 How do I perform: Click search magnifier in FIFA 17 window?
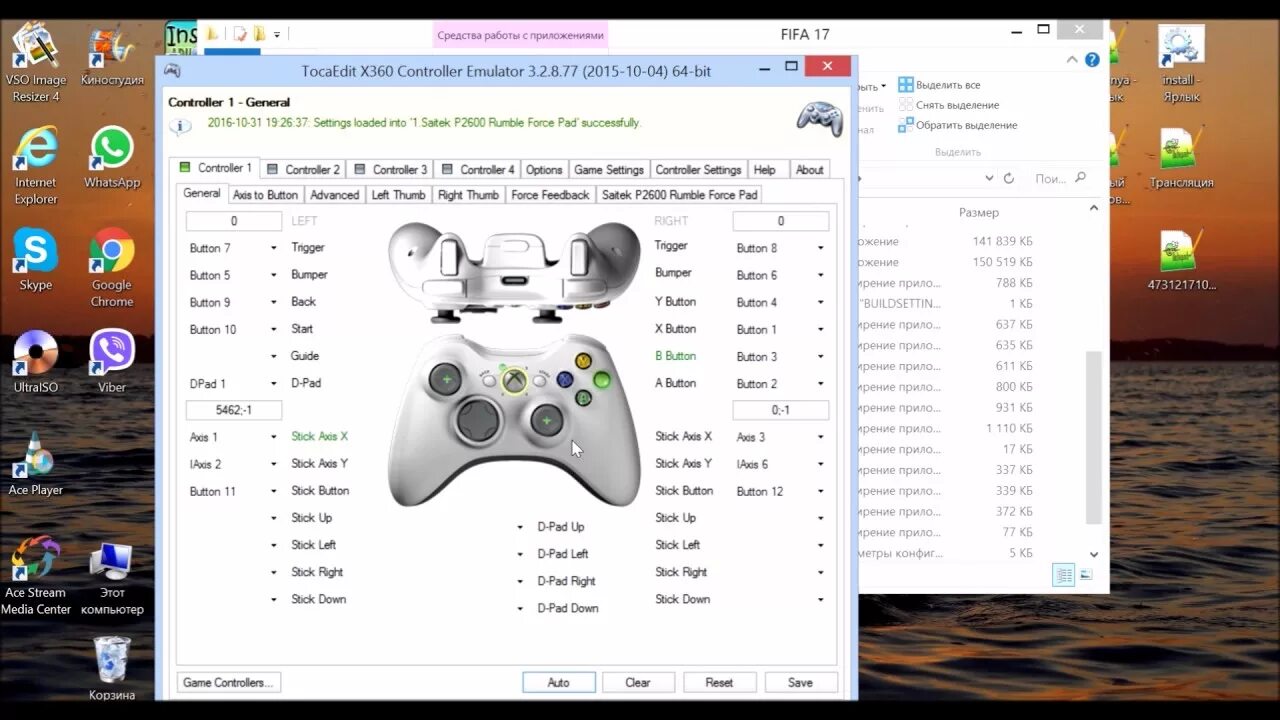pos(1080,178)
